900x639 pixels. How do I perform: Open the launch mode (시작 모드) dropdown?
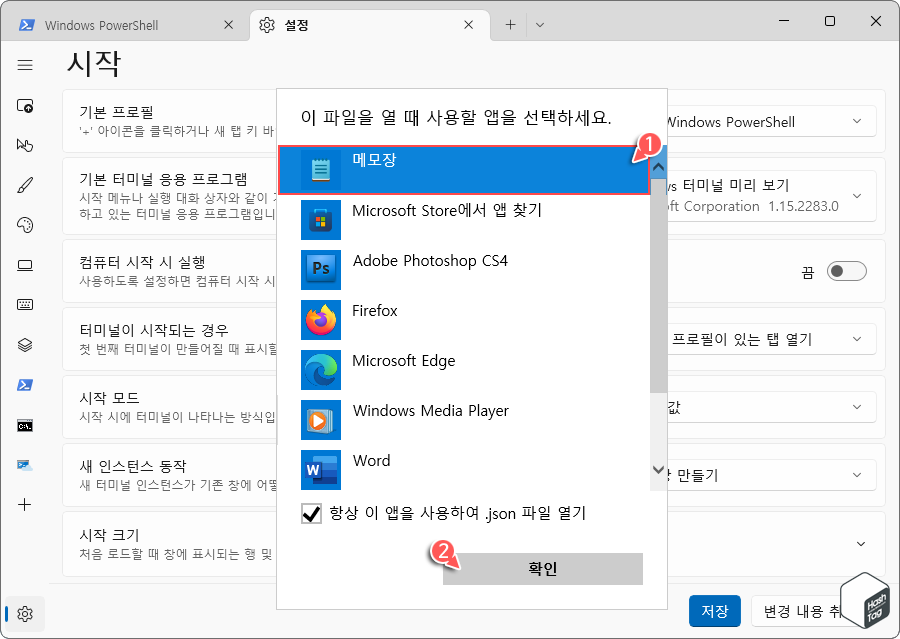click(771, 407)
